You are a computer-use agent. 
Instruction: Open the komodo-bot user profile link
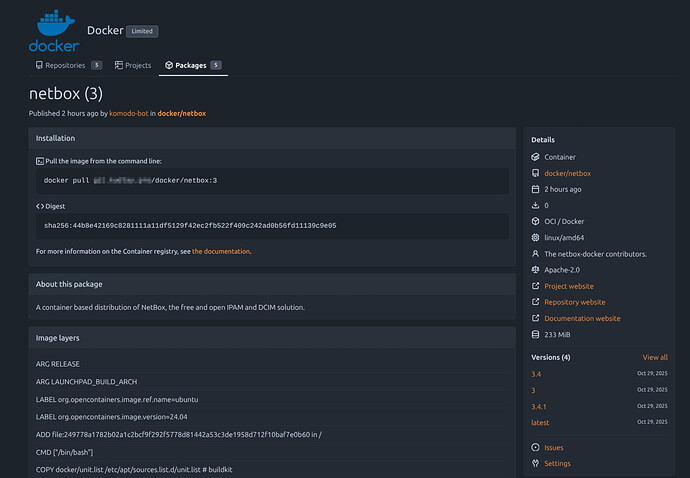coord(130,113)
